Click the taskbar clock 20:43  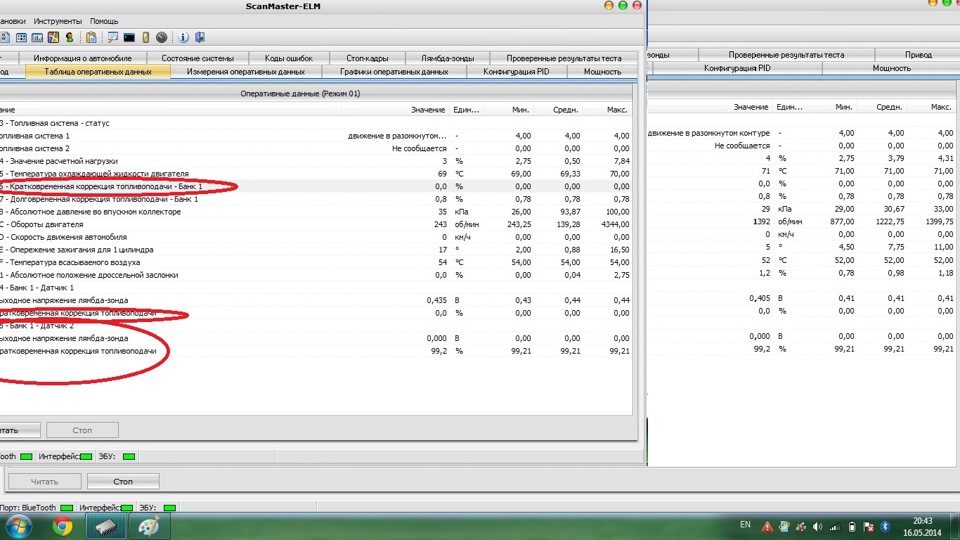click(922, 520)
